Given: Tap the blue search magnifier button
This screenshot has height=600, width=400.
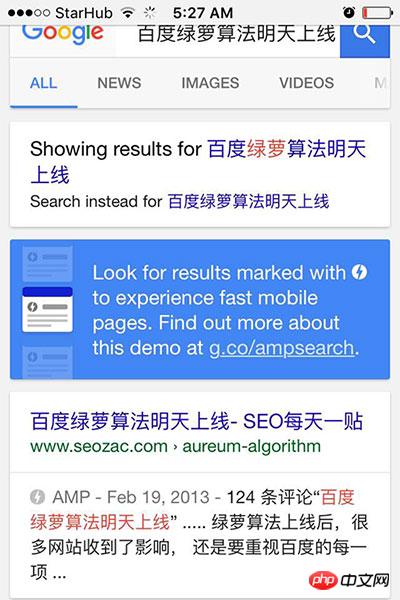Looking at the screenshot, I should coord(365,41).
